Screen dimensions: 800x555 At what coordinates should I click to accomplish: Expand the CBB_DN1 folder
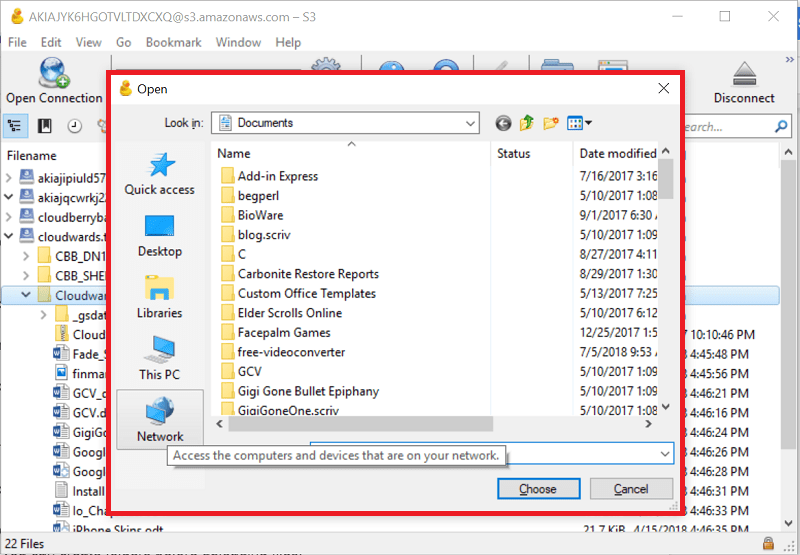pos(26,256)
